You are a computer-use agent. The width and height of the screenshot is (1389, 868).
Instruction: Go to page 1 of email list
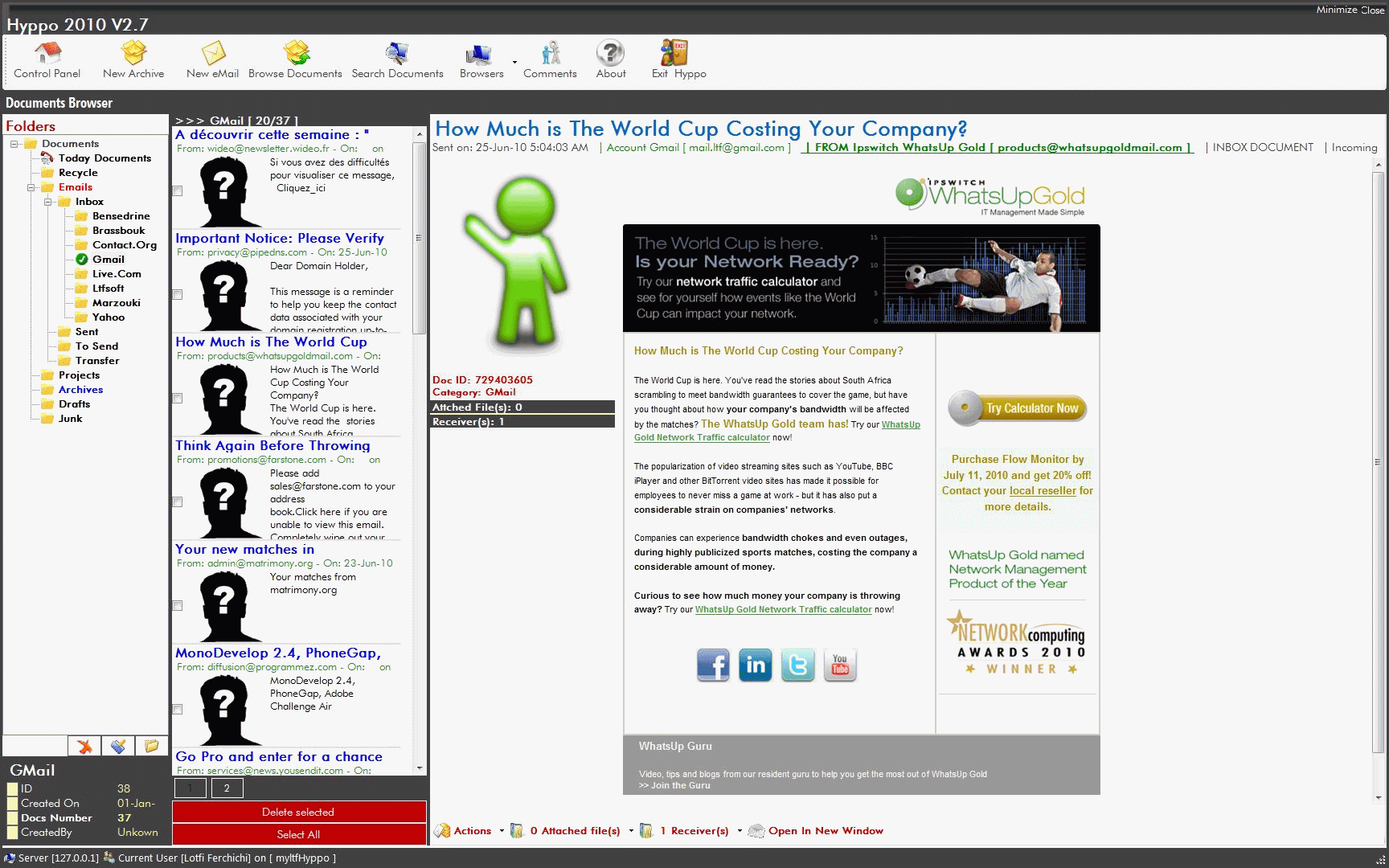190,788
